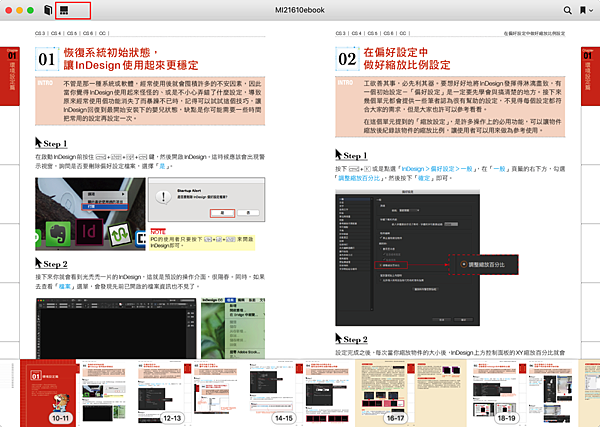Viewport: 600px width, 427px height.
Task: Click the blue text '檔案' in Step 2
Action: click(x=65, y=286)
